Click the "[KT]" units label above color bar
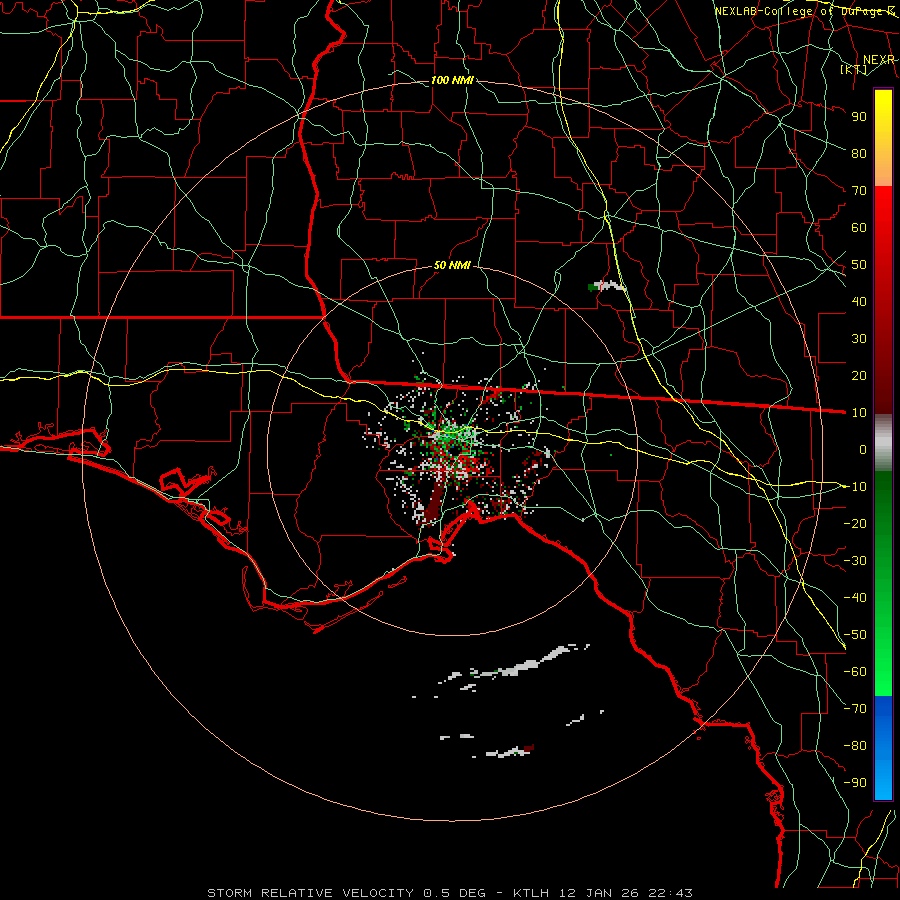This screenshot has width=900, height=900. pyautogui.click(x=854, y=69)
